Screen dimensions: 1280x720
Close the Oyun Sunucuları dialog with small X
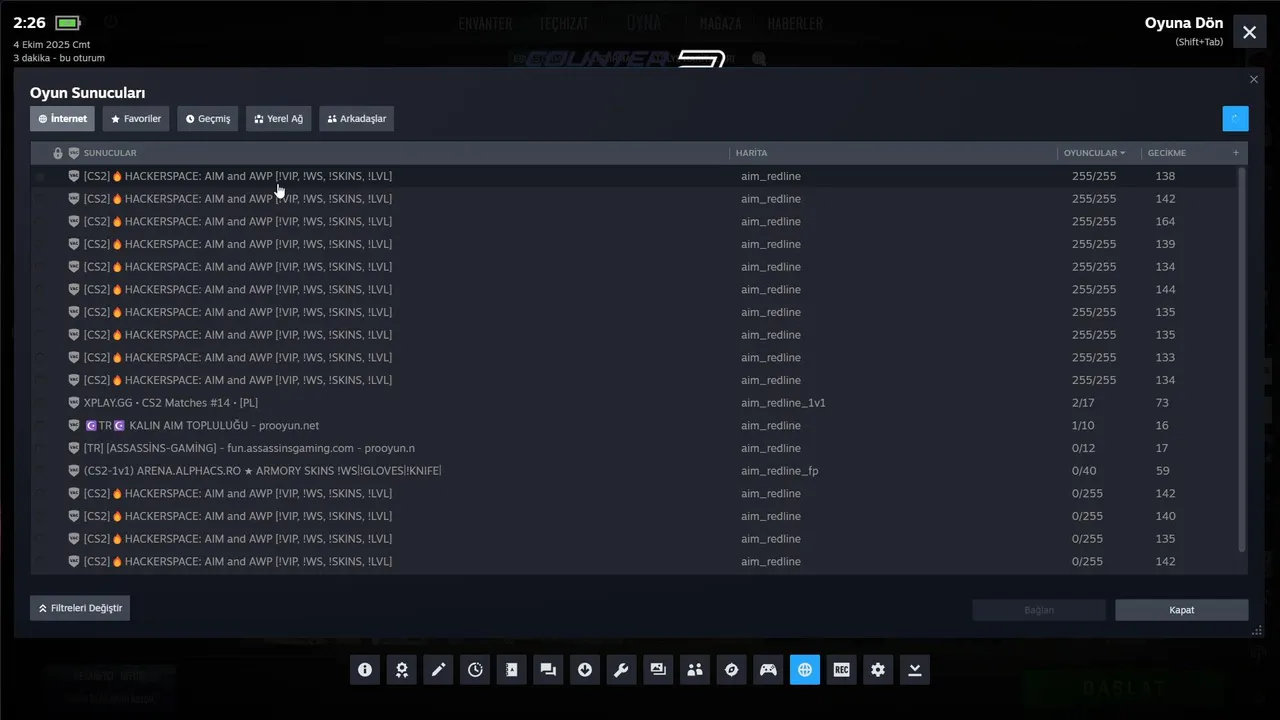click(1254, 80)
